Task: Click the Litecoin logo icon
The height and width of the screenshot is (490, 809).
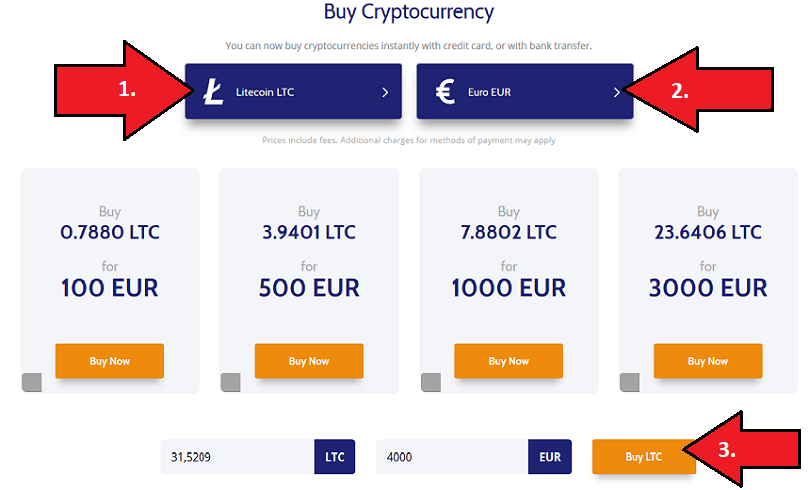Action: point(213,92)
